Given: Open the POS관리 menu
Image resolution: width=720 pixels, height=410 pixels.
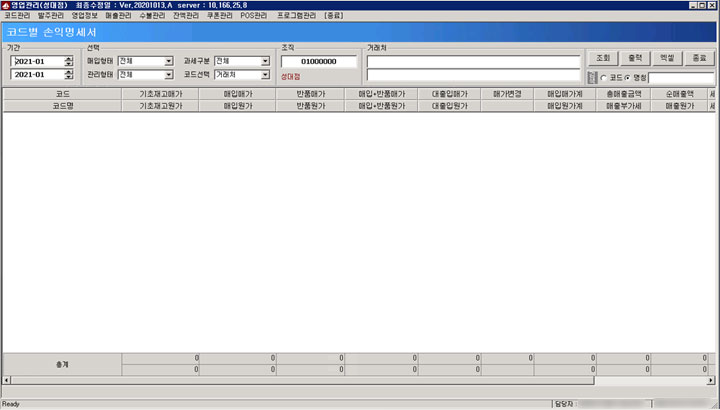Looking at the screenshot, I should [254, 16].
